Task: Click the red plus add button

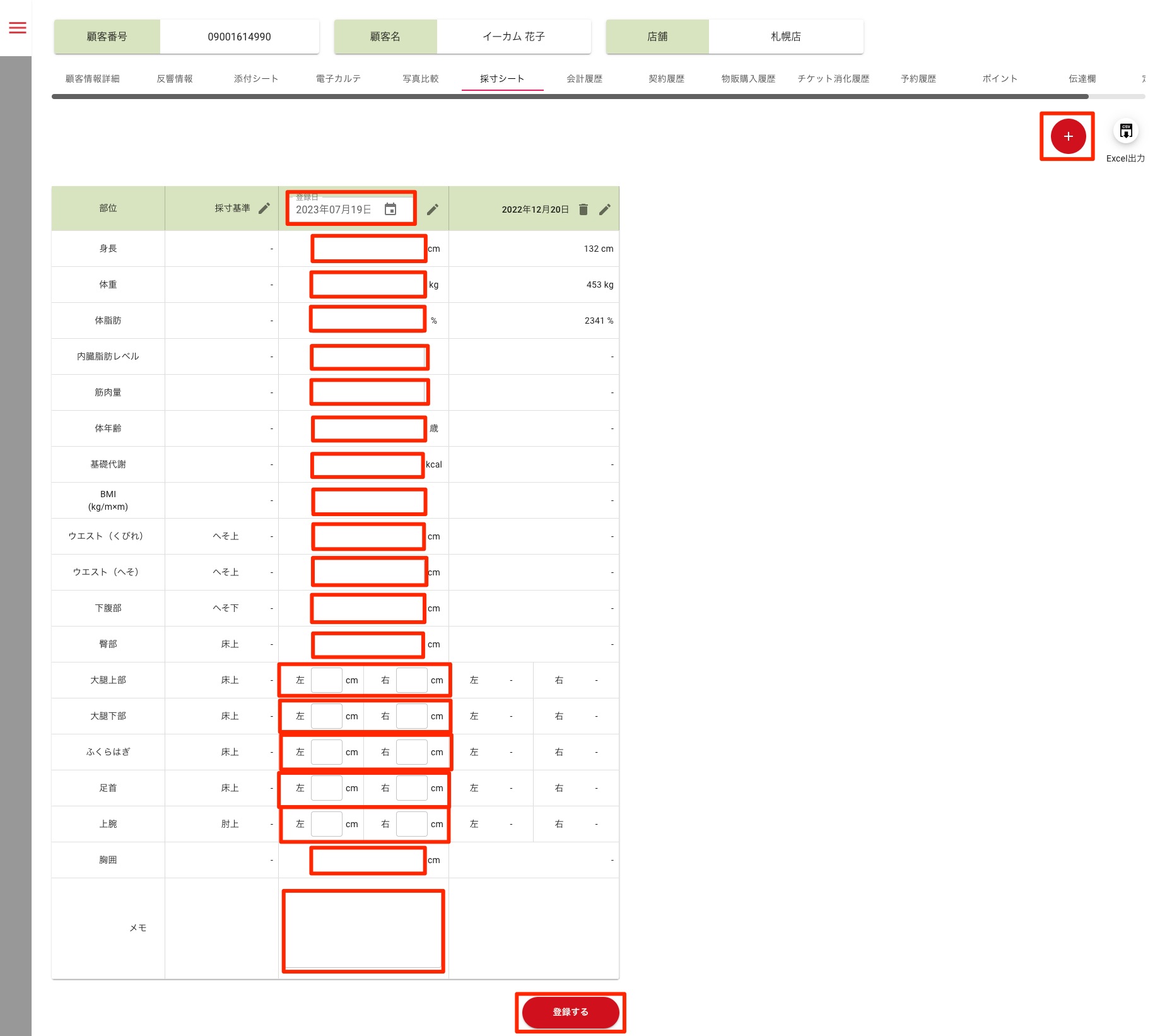Action: (x=1067, y=136)
